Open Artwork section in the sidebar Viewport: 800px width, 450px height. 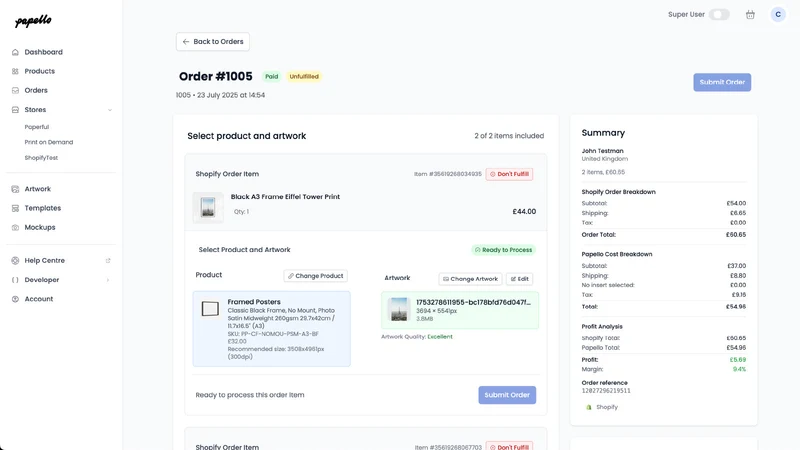38,189
